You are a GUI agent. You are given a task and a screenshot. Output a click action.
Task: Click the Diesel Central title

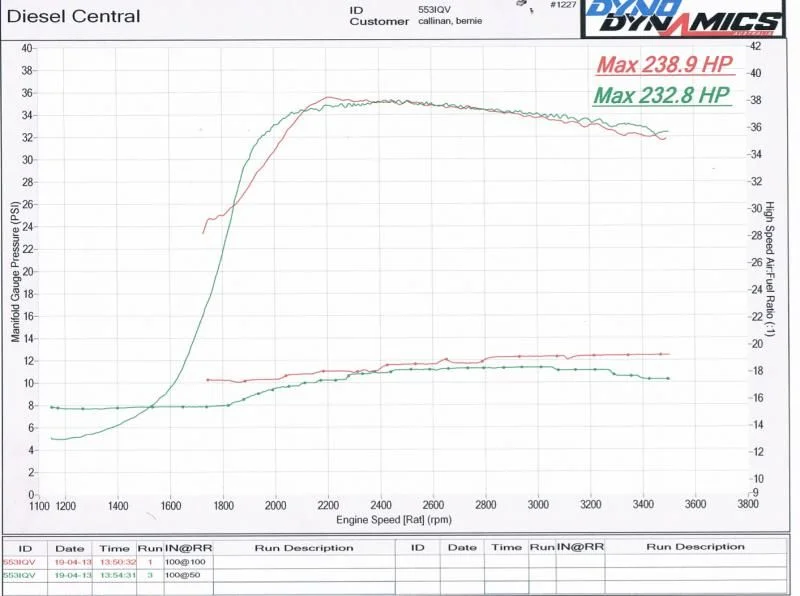coord(74,17)
